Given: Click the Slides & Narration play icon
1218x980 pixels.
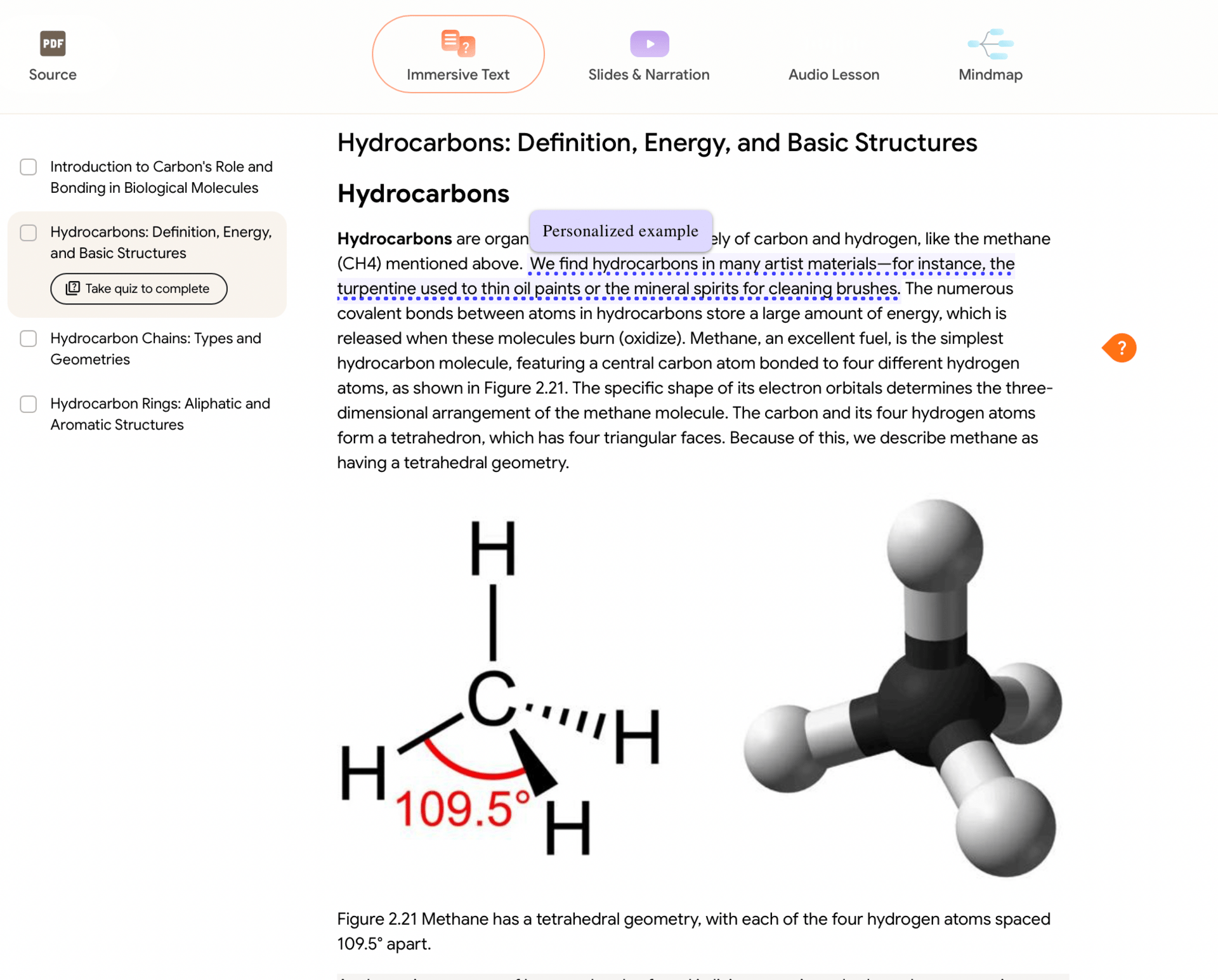Looking at the screenshot, I should click(x=649, y=44).
